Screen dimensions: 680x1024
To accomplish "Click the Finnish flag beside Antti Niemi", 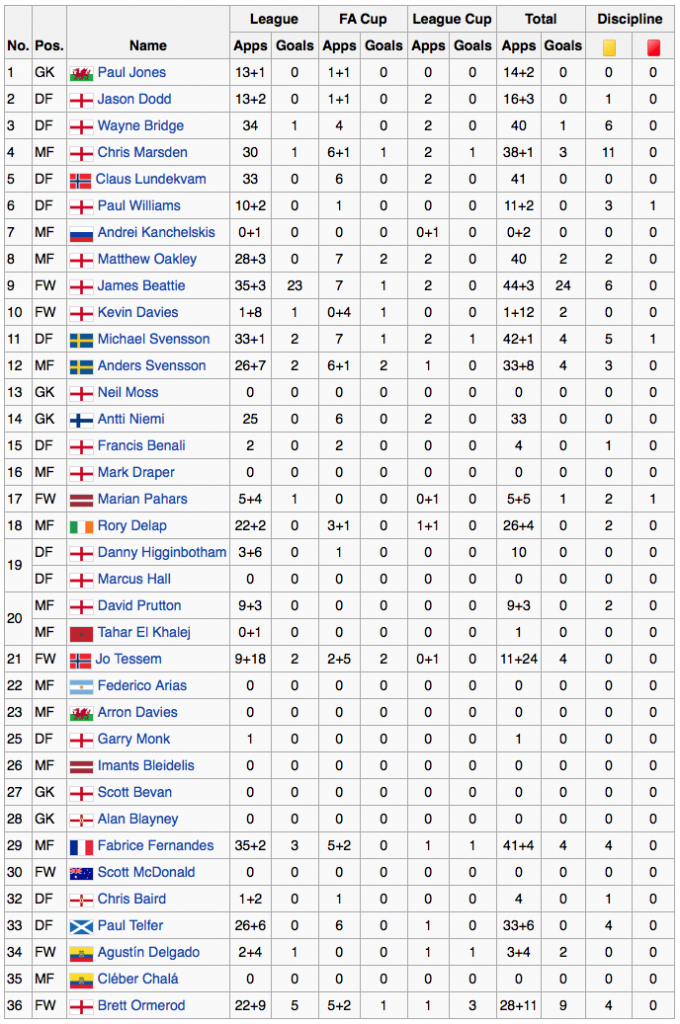I will [x=81, y=419].
